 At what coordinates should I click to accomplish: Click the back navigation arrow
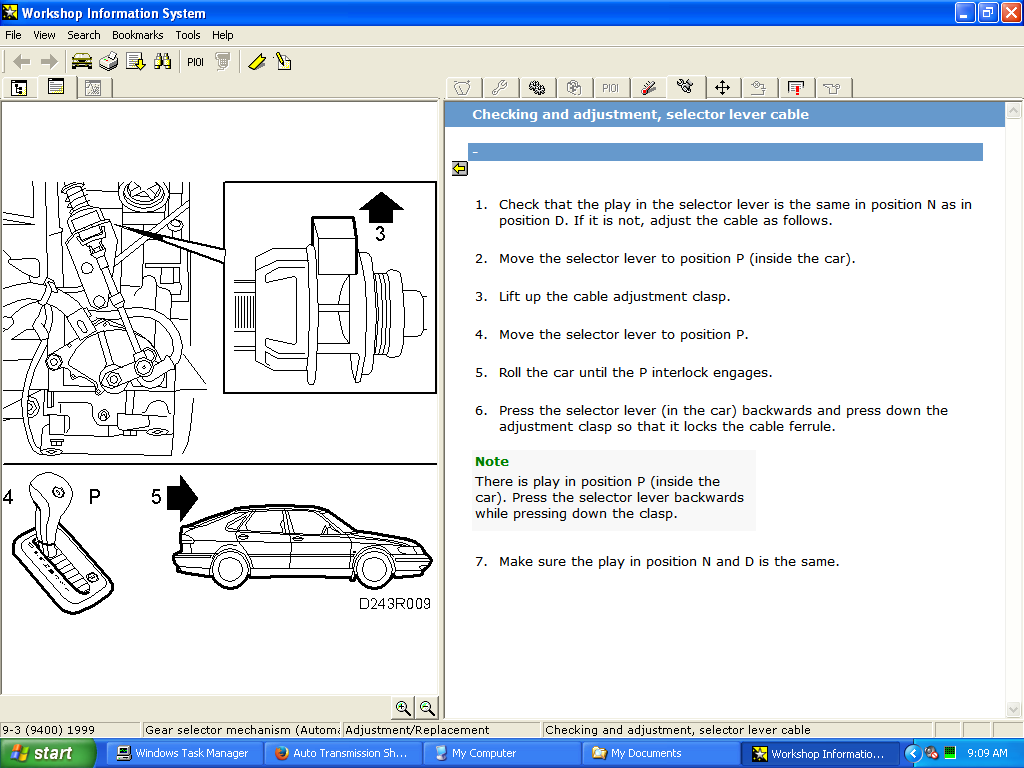click(20, 61)
